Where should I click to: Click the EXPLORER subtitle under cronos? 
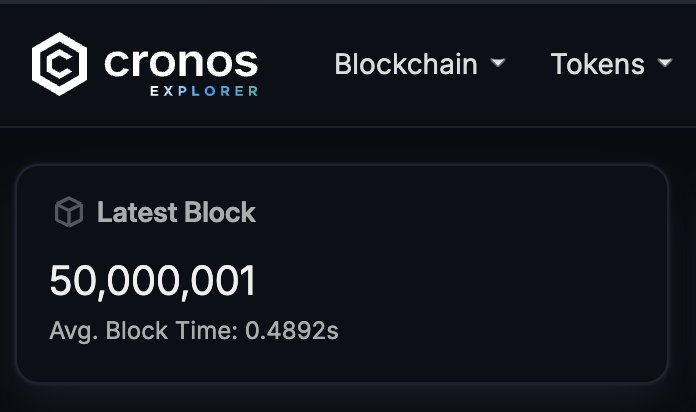[x=204, y=91]
